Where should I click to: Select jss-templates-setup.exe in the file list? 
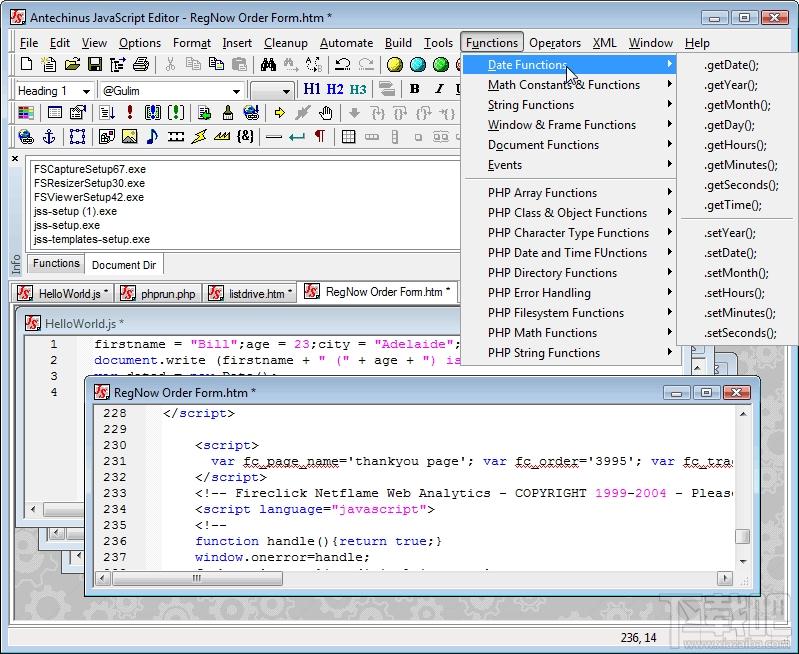pos(92,240)
